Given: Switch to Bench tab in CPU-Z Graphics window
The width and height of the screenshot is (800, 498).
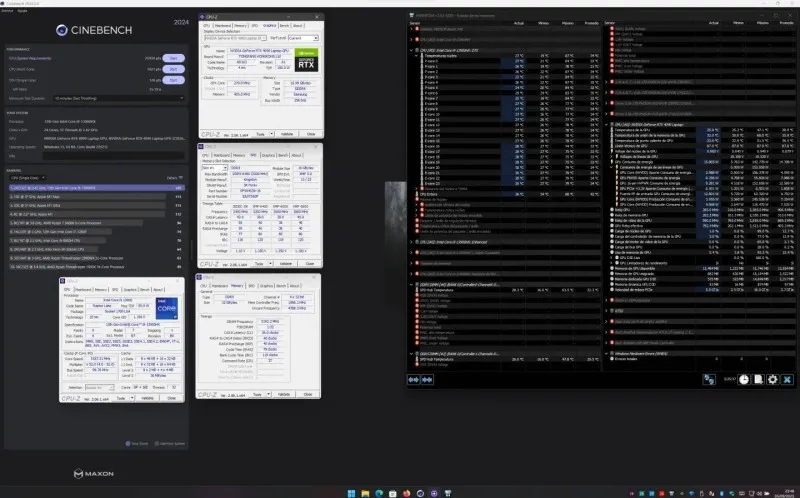Looking at the screenshot, I should [x=284, y=25].
